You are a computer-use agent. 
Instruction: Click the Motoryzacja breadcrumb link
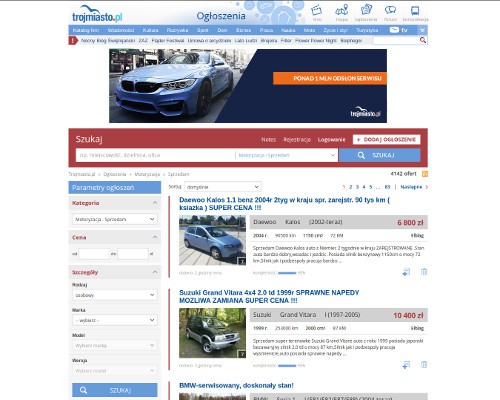point(147,174)
